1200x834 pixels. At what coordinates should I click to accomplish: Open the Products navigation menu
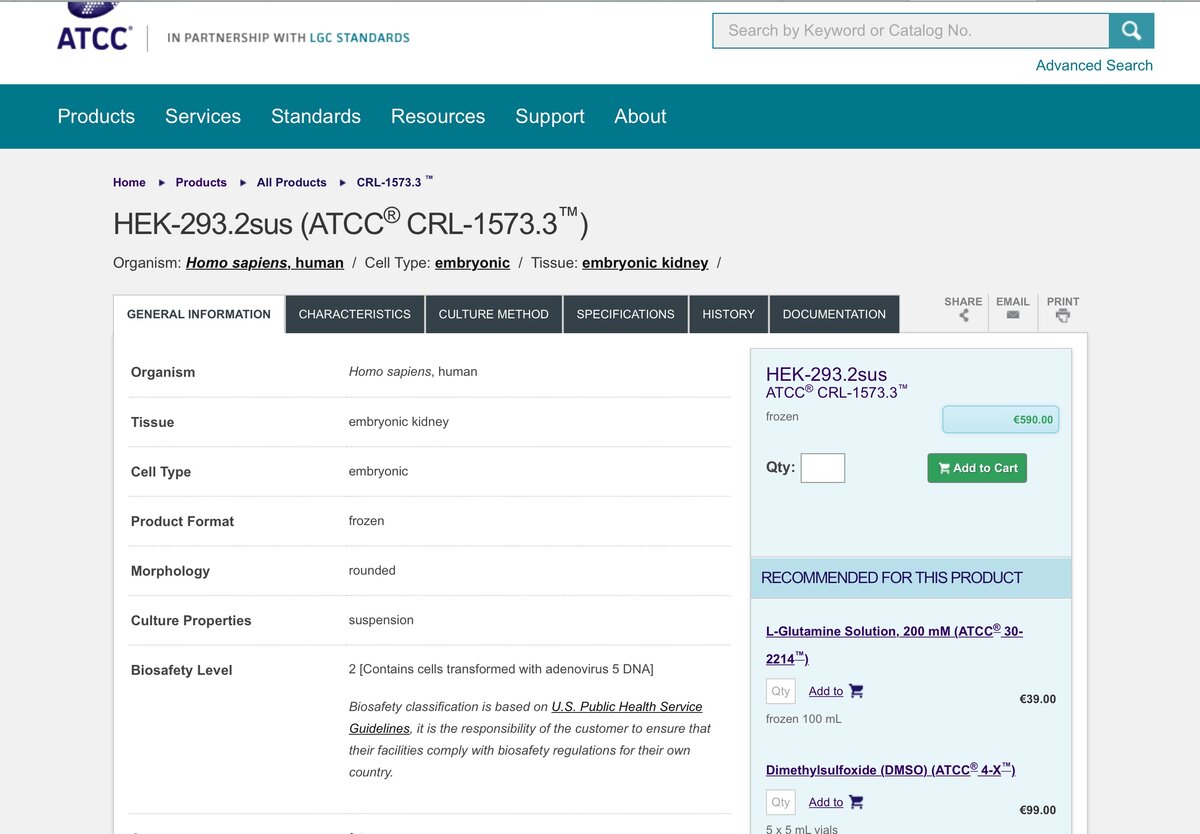point(96,116)
